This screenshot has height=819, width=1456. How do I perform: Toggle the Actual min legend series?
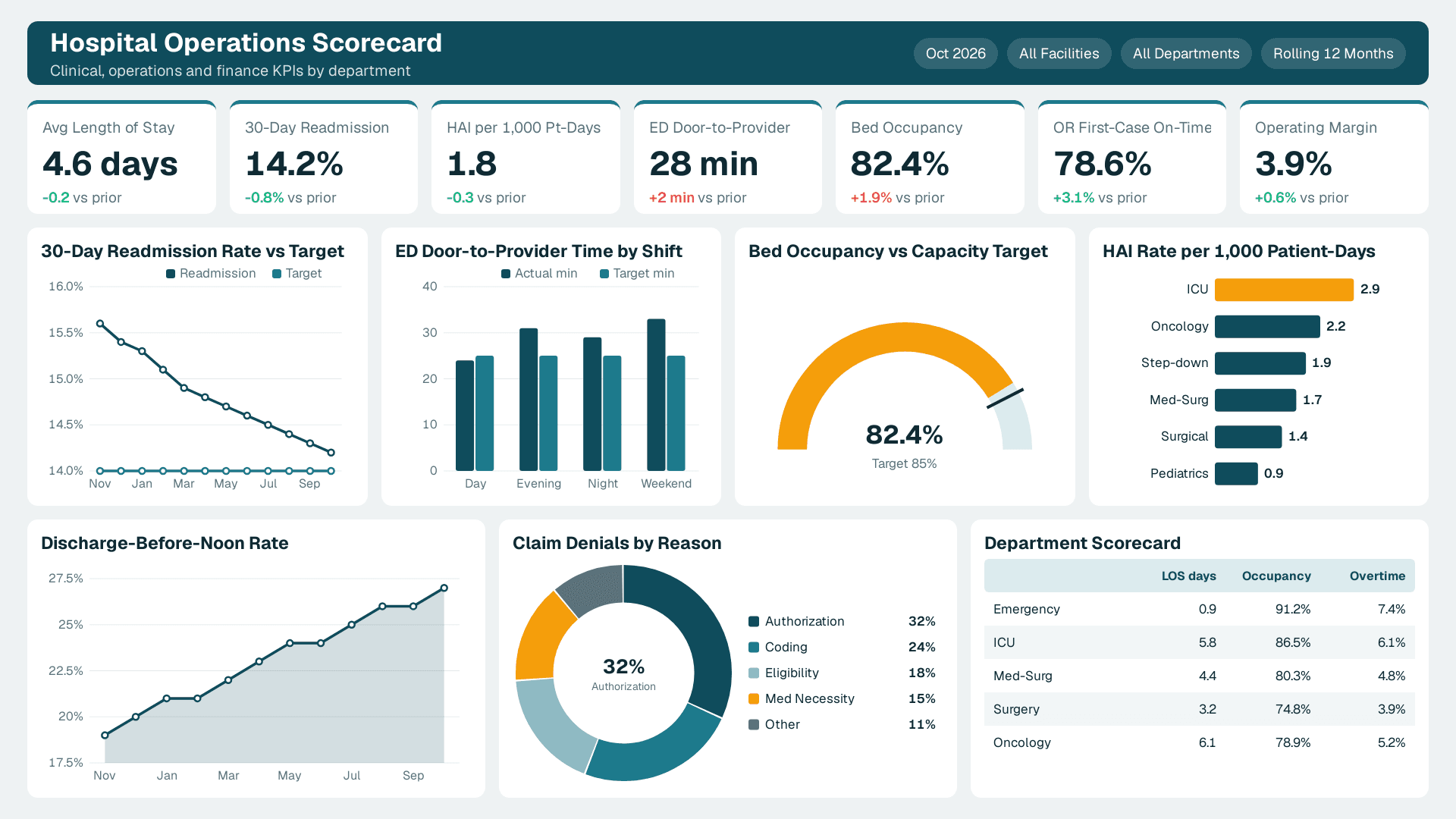coord(539,274)
